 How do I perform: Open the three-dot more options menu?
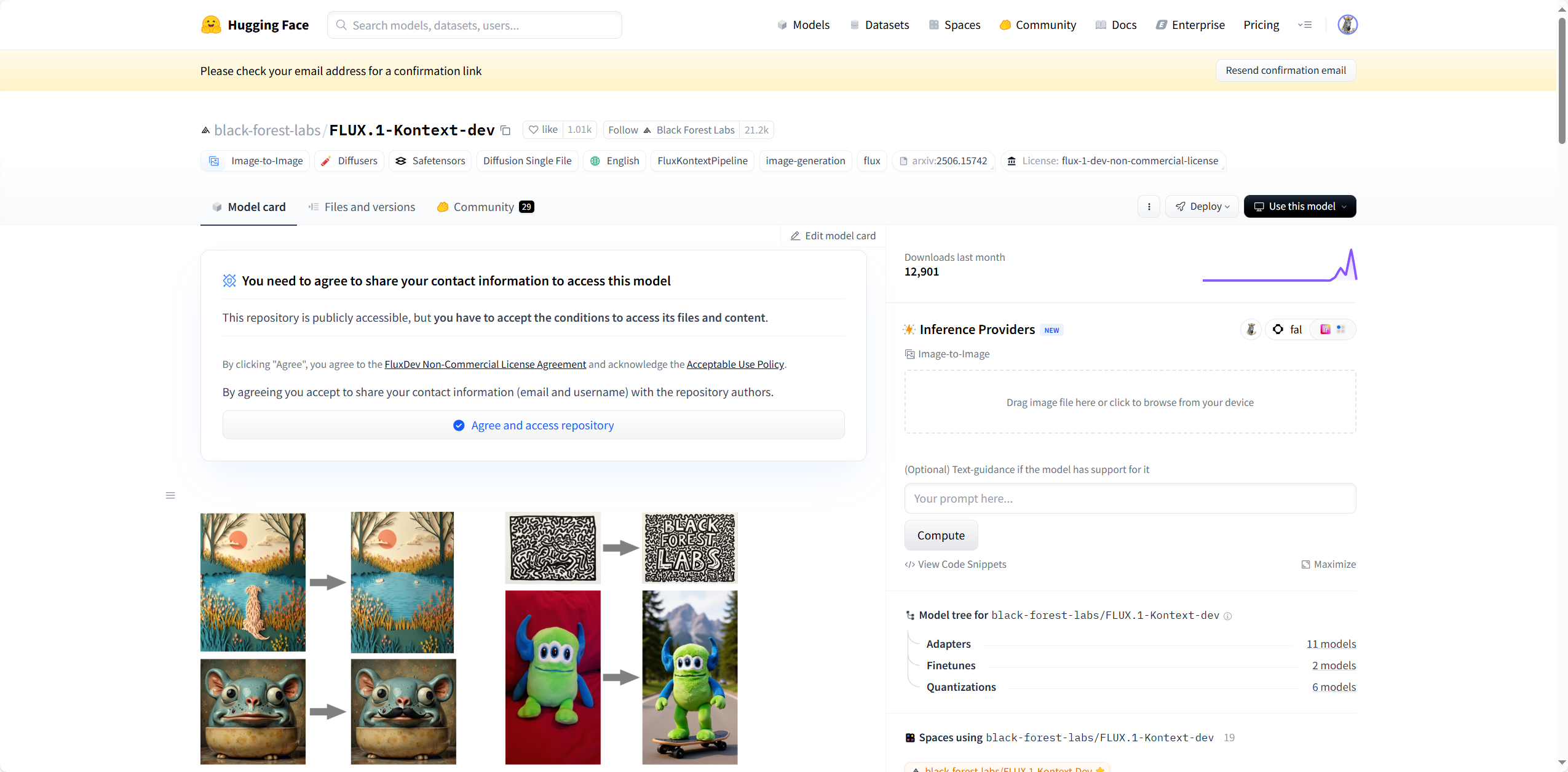point(1149,207)
